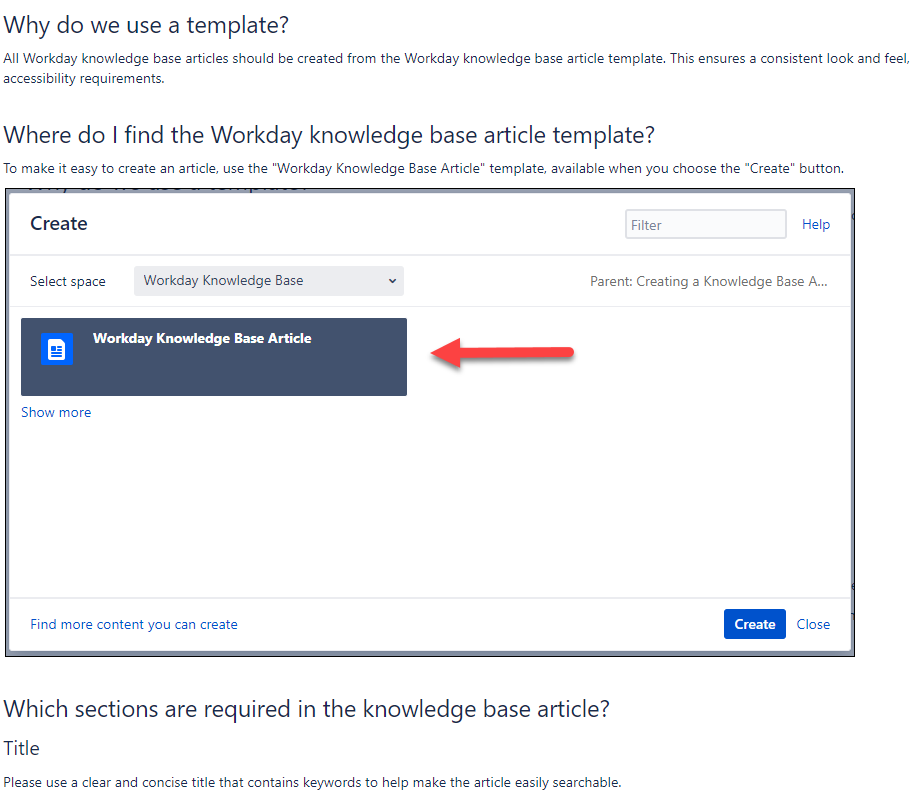Open Find more content you can create
The height and width of the screenshot is (803, 912).
[x=134, y=624]
